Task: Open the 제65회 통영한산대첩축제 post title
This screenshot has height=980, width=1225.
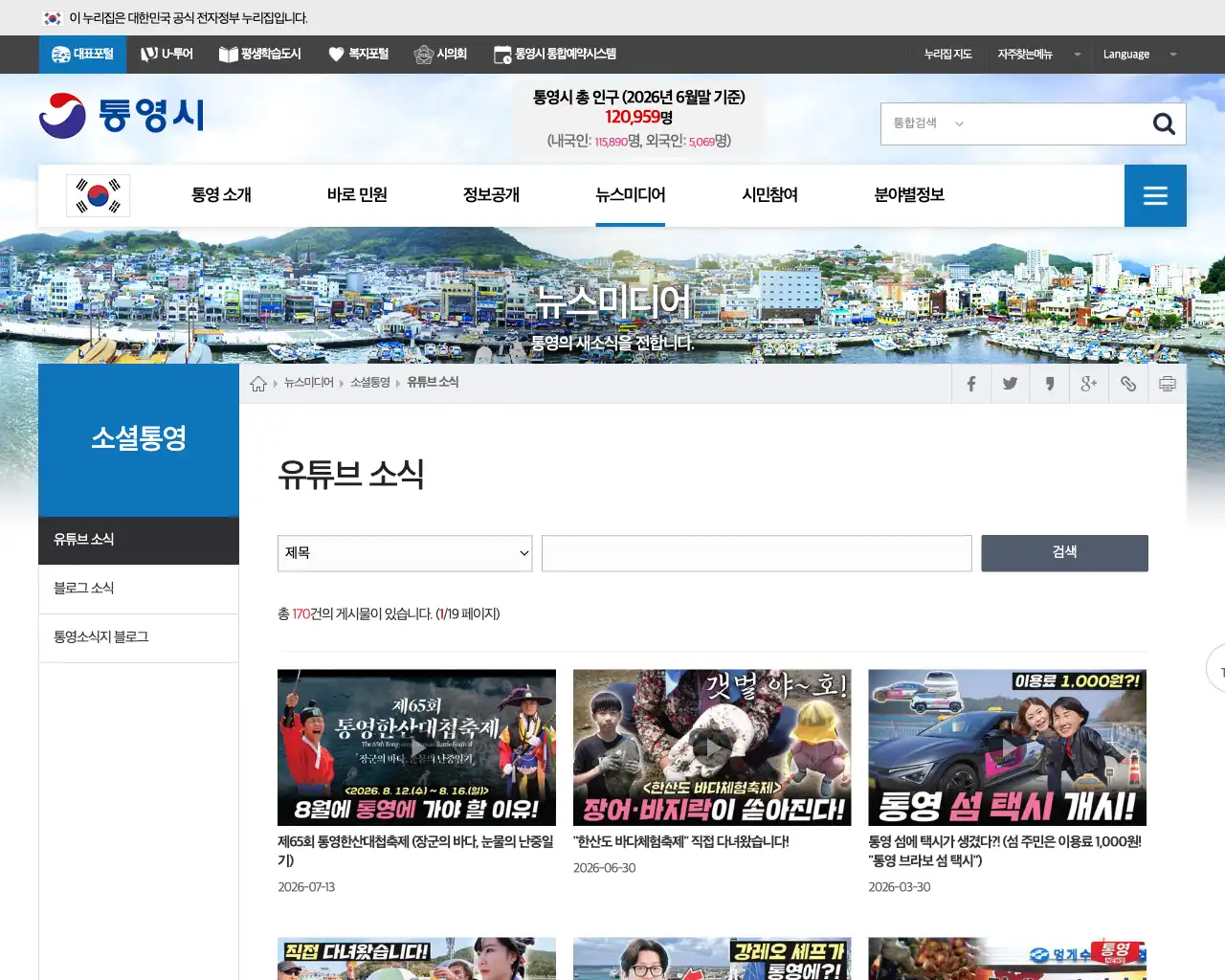Action: pyautogui.click(x=415, y=851)
